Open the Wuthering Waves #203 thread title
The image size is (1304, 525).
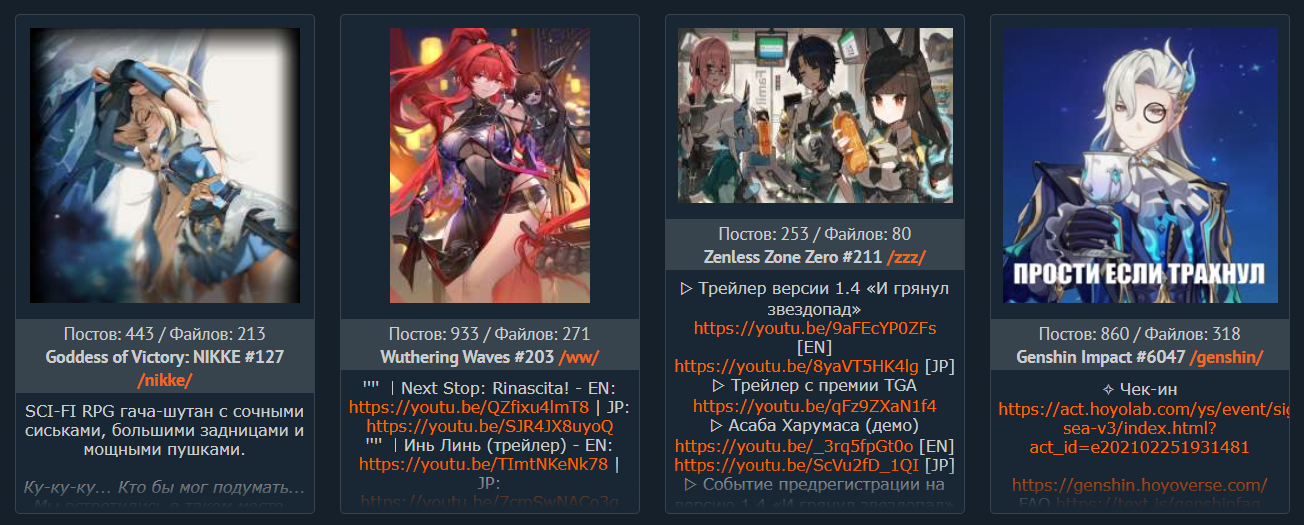point(467,357)
